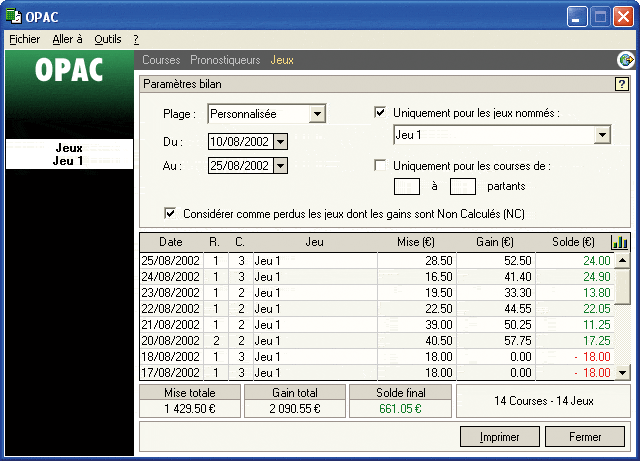Toggle 'Uniquement pour les jeux nommés' checkbox
The height and width of the screenshot is (461, 640).
(380, 113)
